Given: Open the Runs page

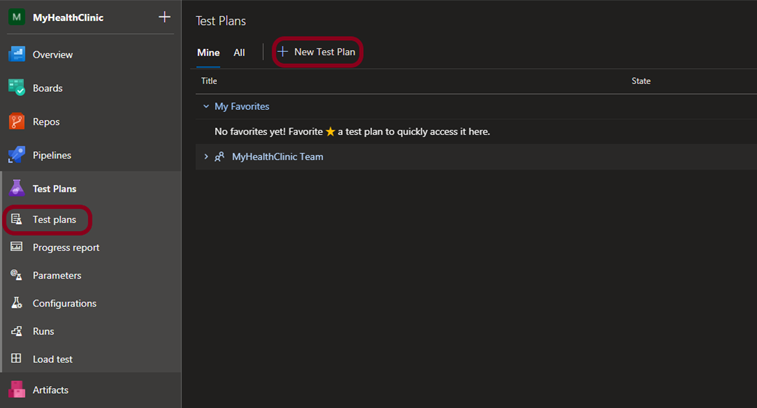Looking at the screenshot, I should tap(43, 331).
